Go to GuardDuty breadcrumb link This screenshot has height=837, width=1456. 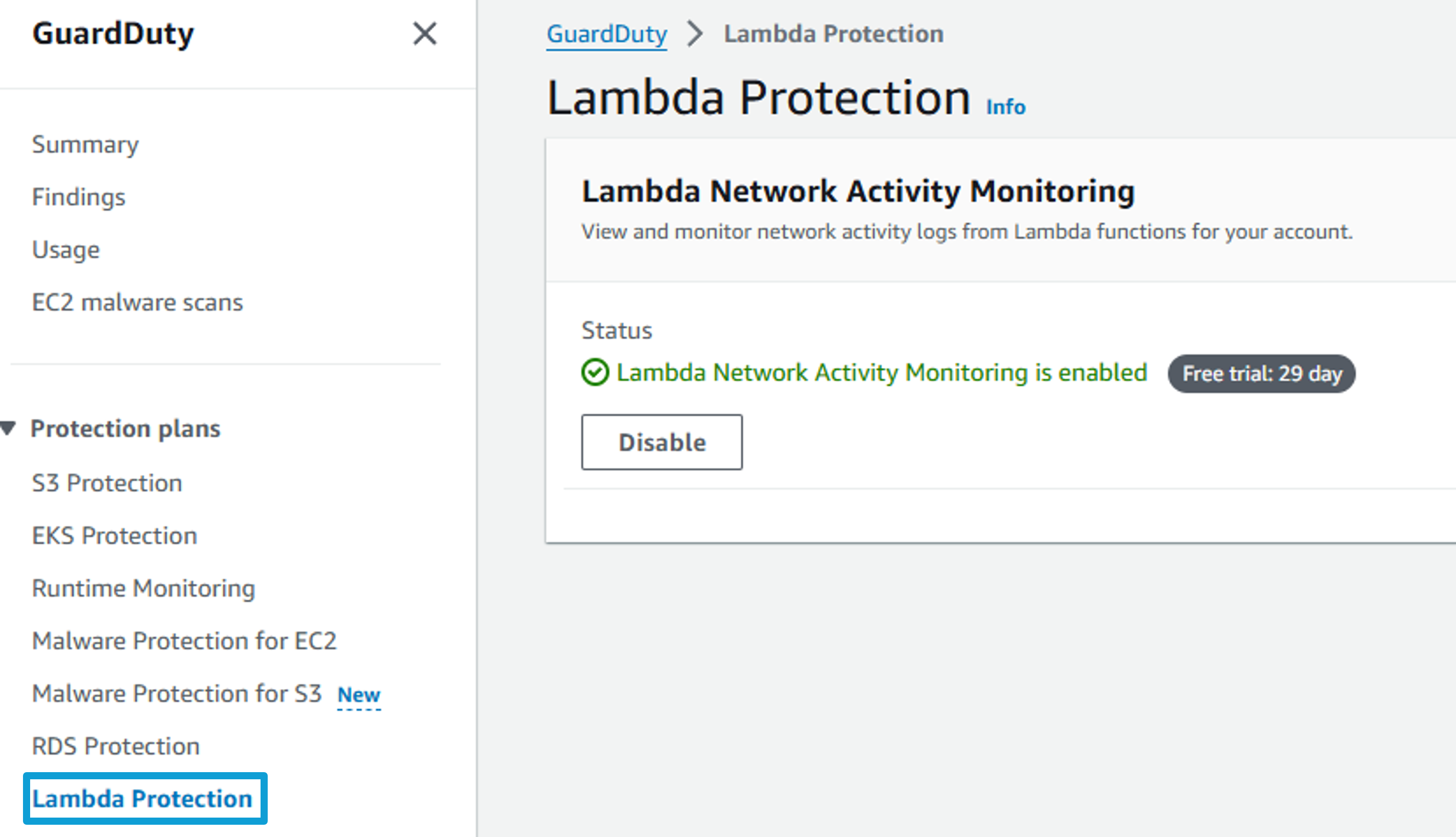[607, 34]
